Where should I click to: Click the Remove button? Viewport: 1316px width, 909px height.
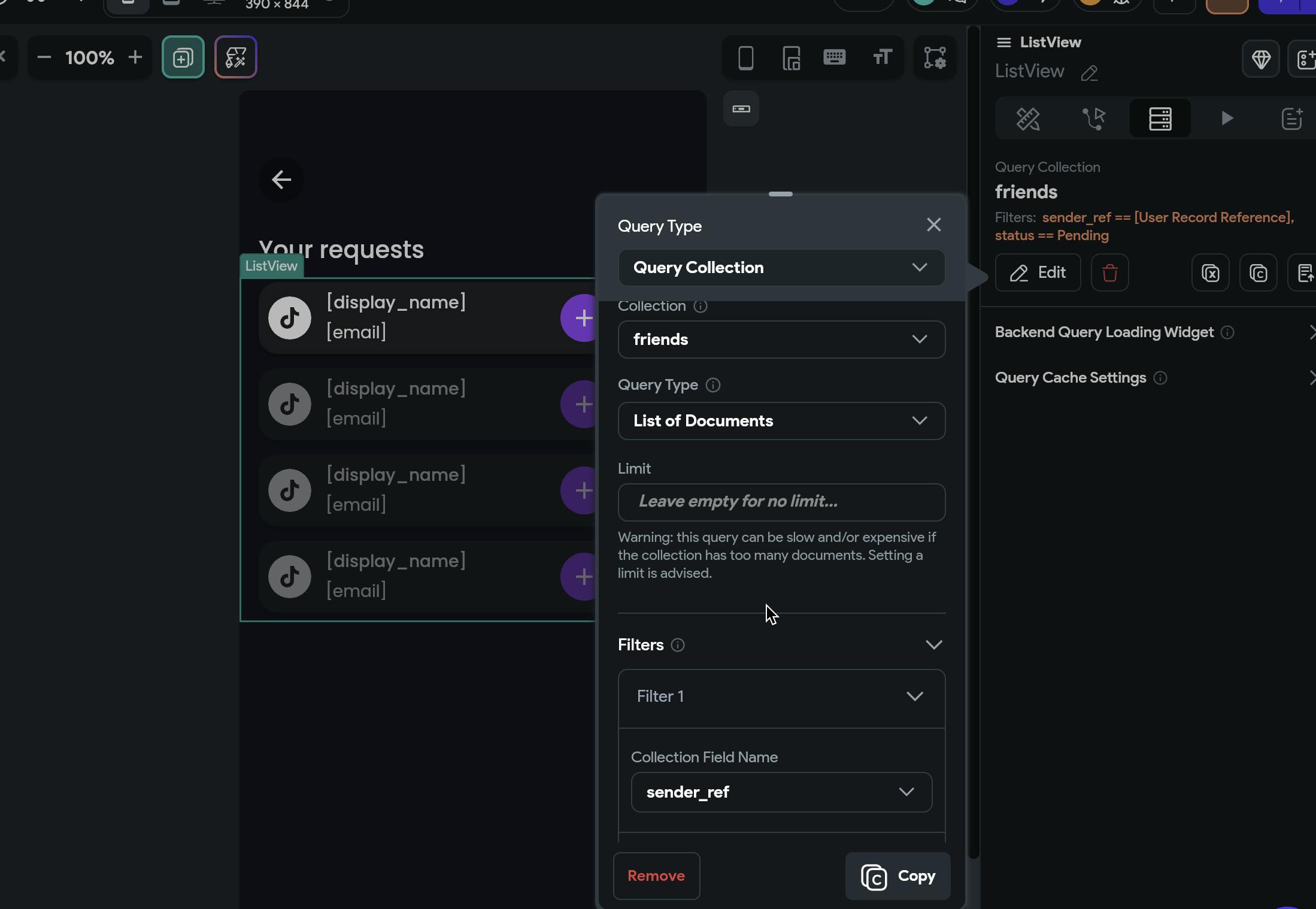point(656,876)
